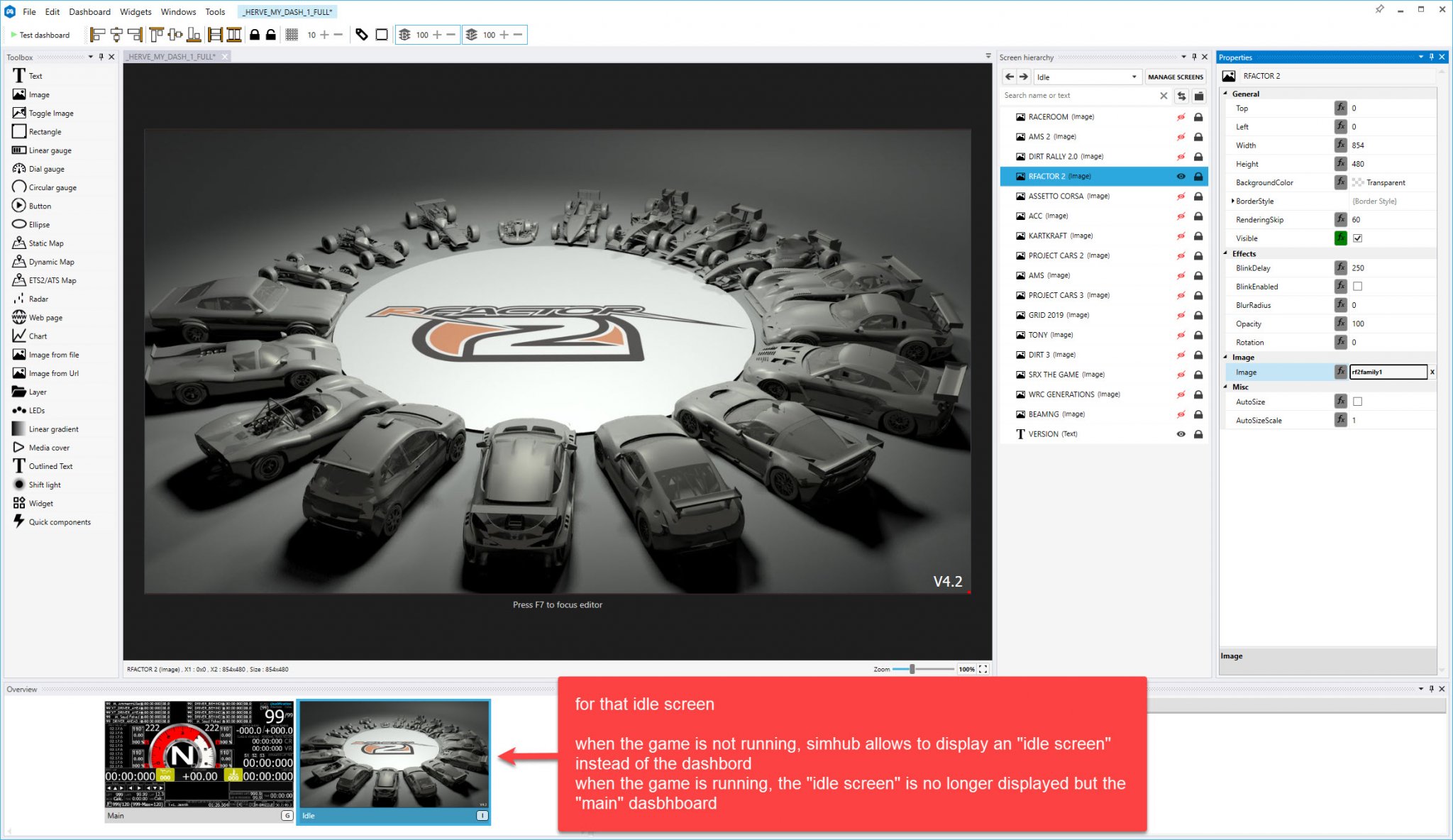
Task: Open Toolbox panel options dropdown arrow
Action: (91, 57)
